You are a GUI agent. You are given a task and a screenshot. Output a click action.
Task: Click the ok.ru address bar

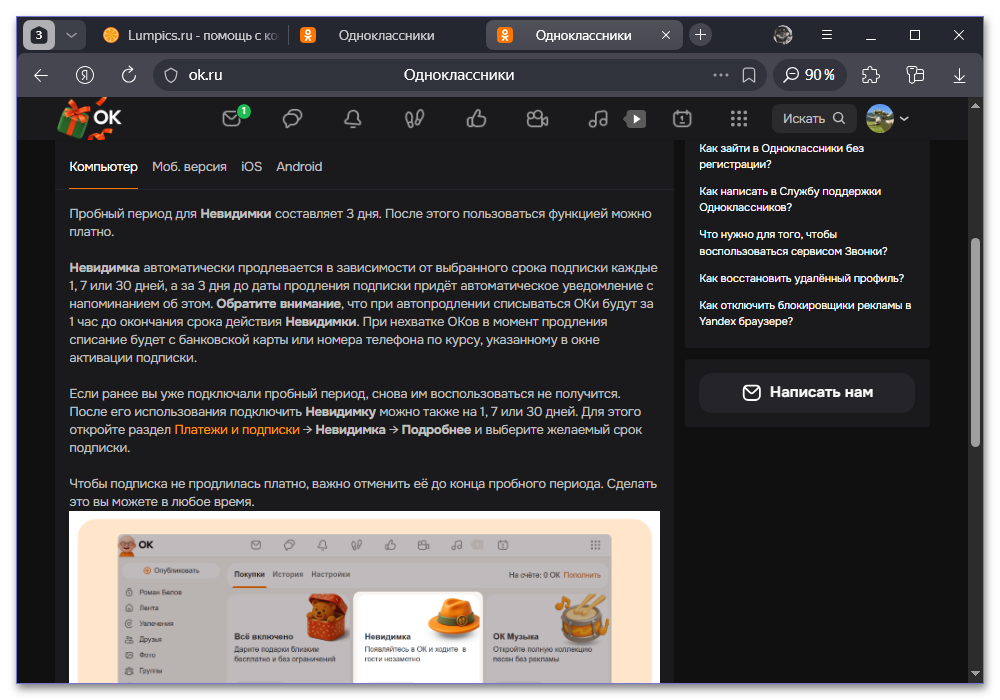[459, 75]
